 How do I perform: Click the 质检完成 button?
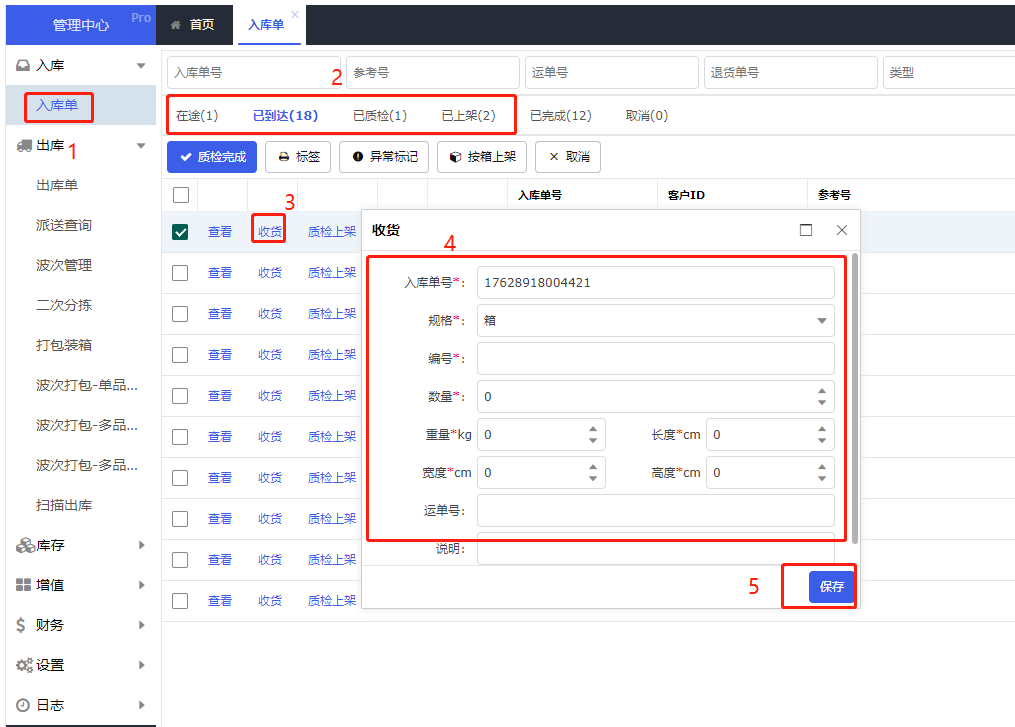212,157
